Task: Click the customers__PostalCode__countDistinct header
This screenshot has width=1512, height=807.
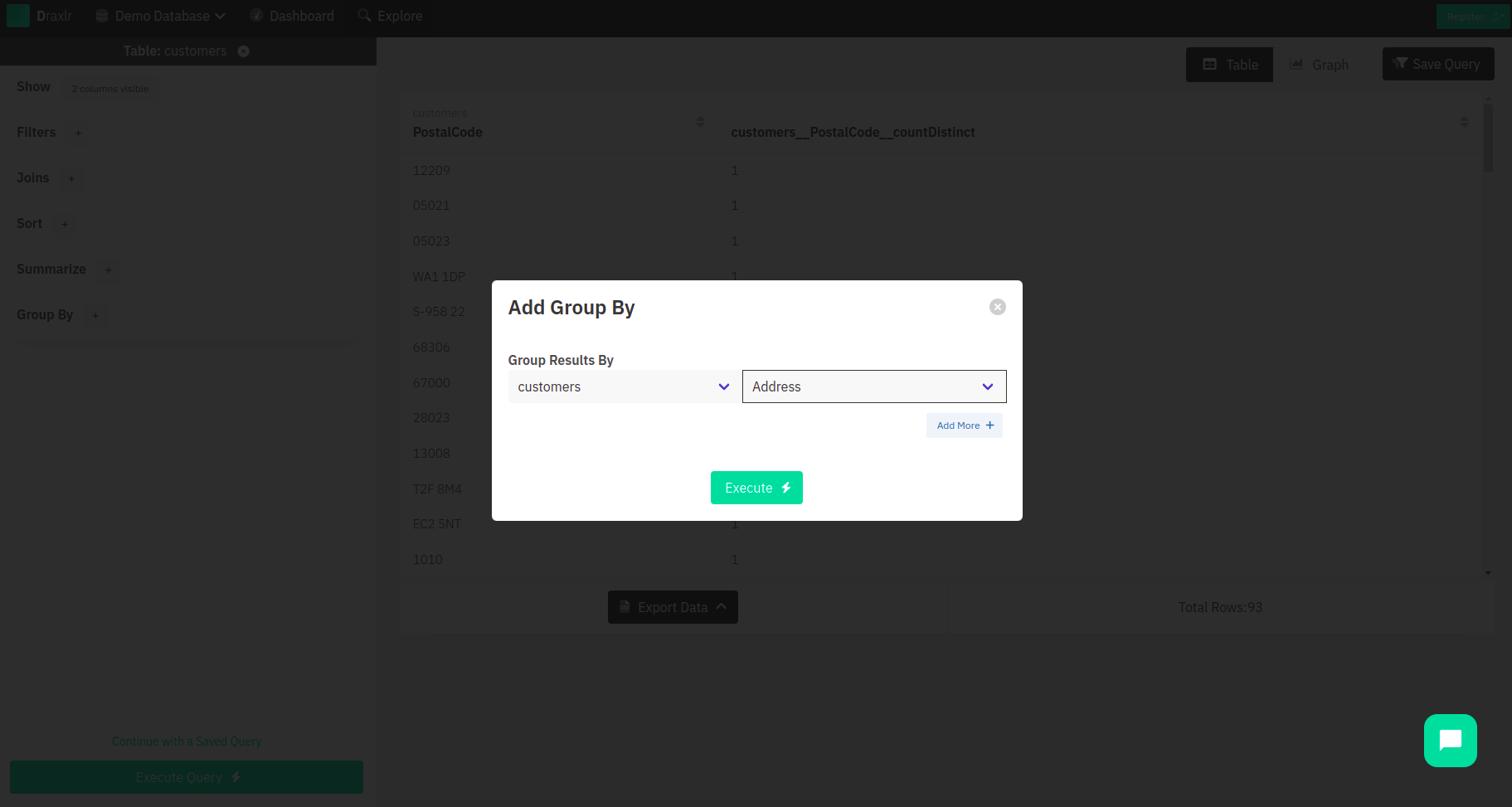Action: point(853,133)
